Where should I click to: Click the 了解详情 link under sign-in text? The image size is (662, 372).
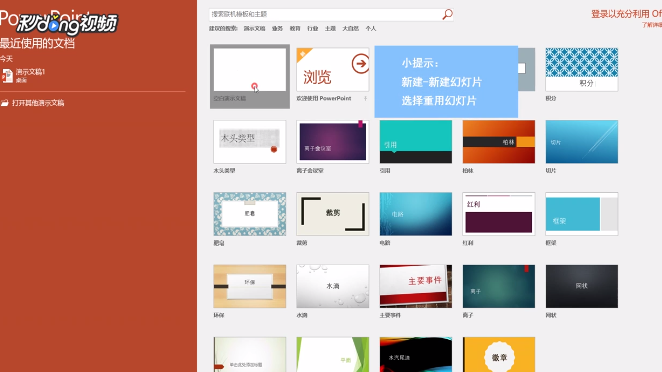(x=651, y=25)
